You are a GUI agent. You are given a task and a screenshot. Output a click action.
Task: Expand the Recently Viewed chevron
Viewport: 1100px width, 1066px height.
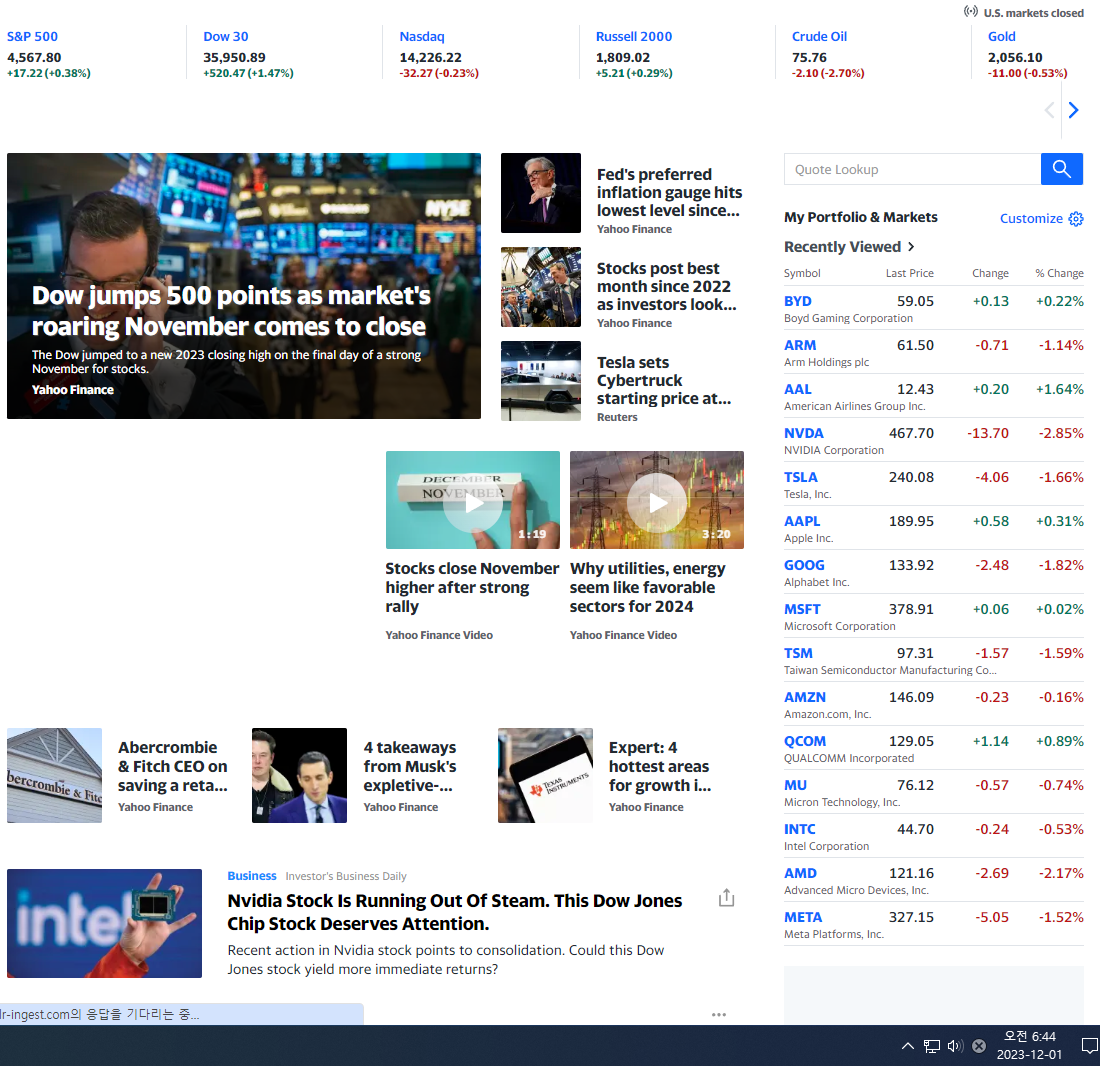(x=911, y=247)
